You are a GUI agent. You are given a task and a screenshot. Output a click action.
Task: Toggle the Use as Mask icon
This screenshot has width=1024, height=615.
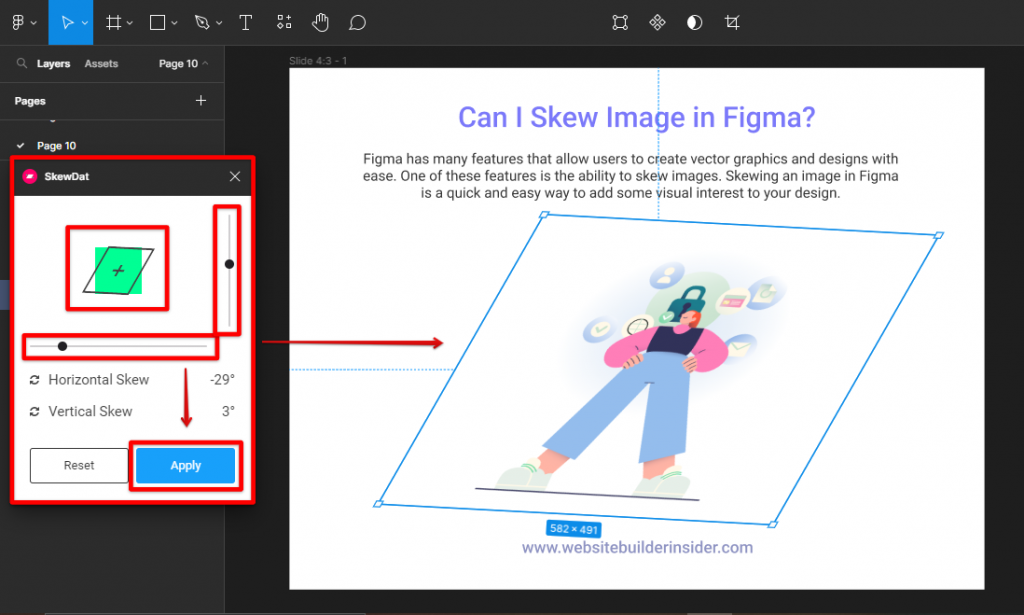pyautogui.click(x=695, y=22)
